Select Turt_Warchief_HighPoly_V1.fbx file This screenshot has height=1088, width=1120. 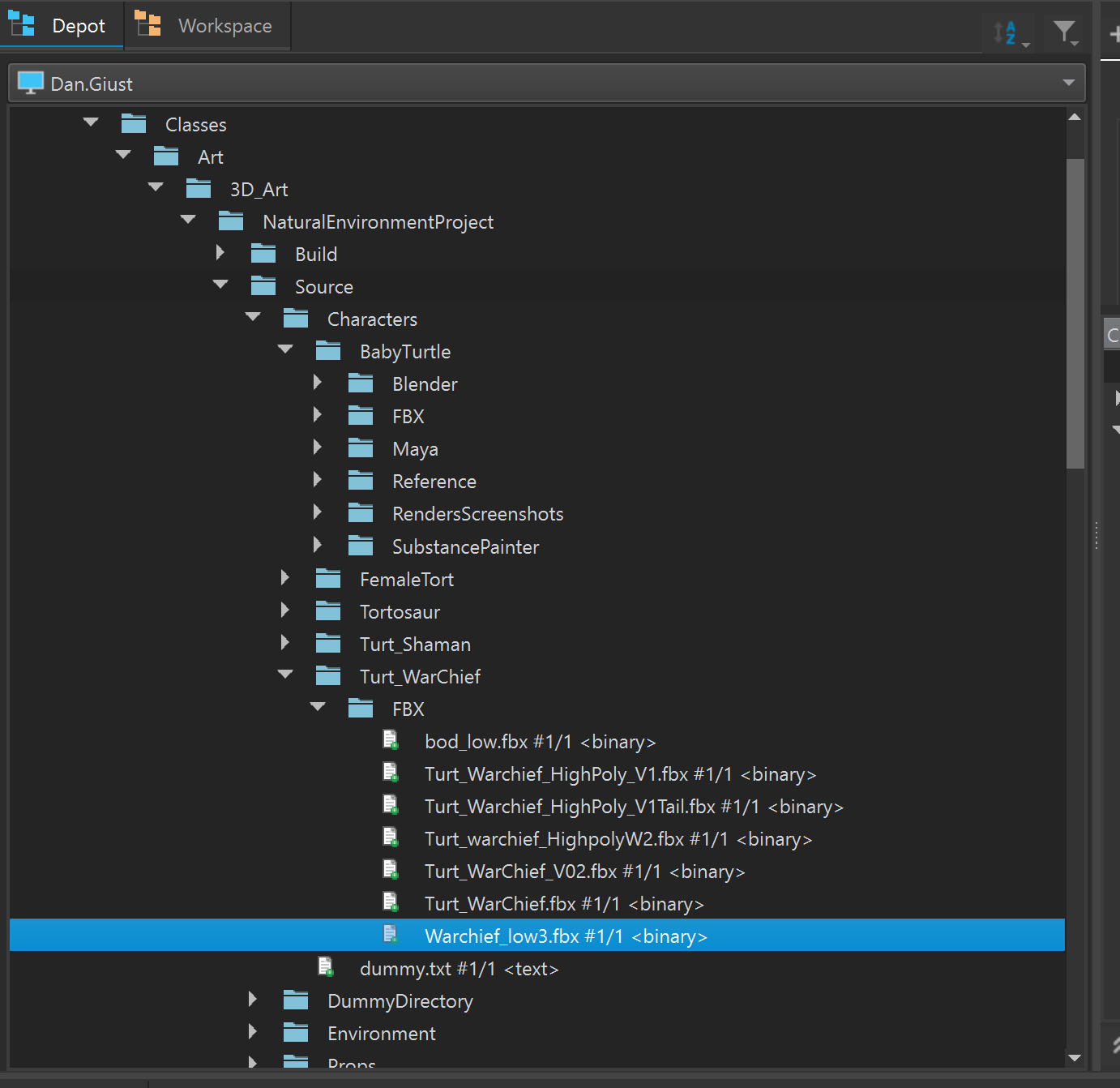coord(621,774)
